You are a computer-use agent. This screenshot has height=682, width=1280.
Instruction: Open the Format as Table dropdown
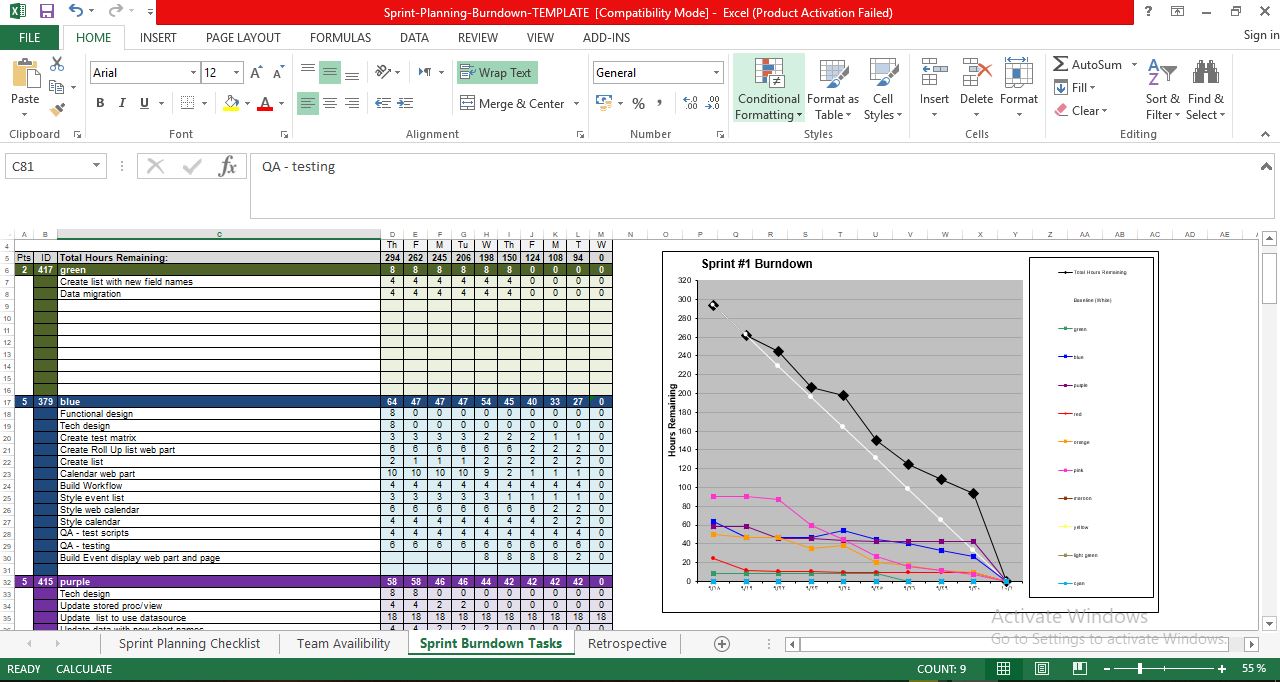click(x=832, y=88)
